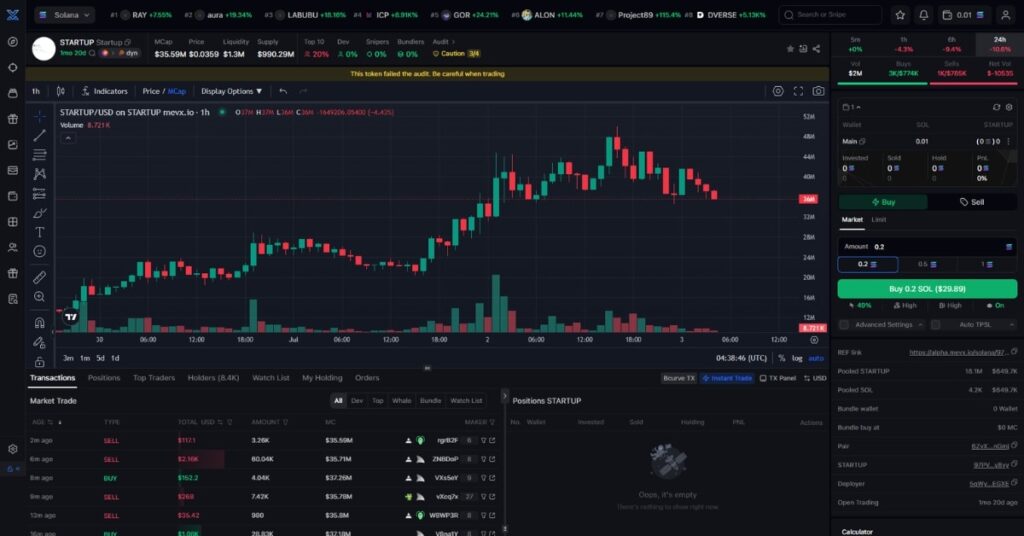Select the Sell tab
The image size is (1024, 536).
pyautogui.click(x=972, y=202)
